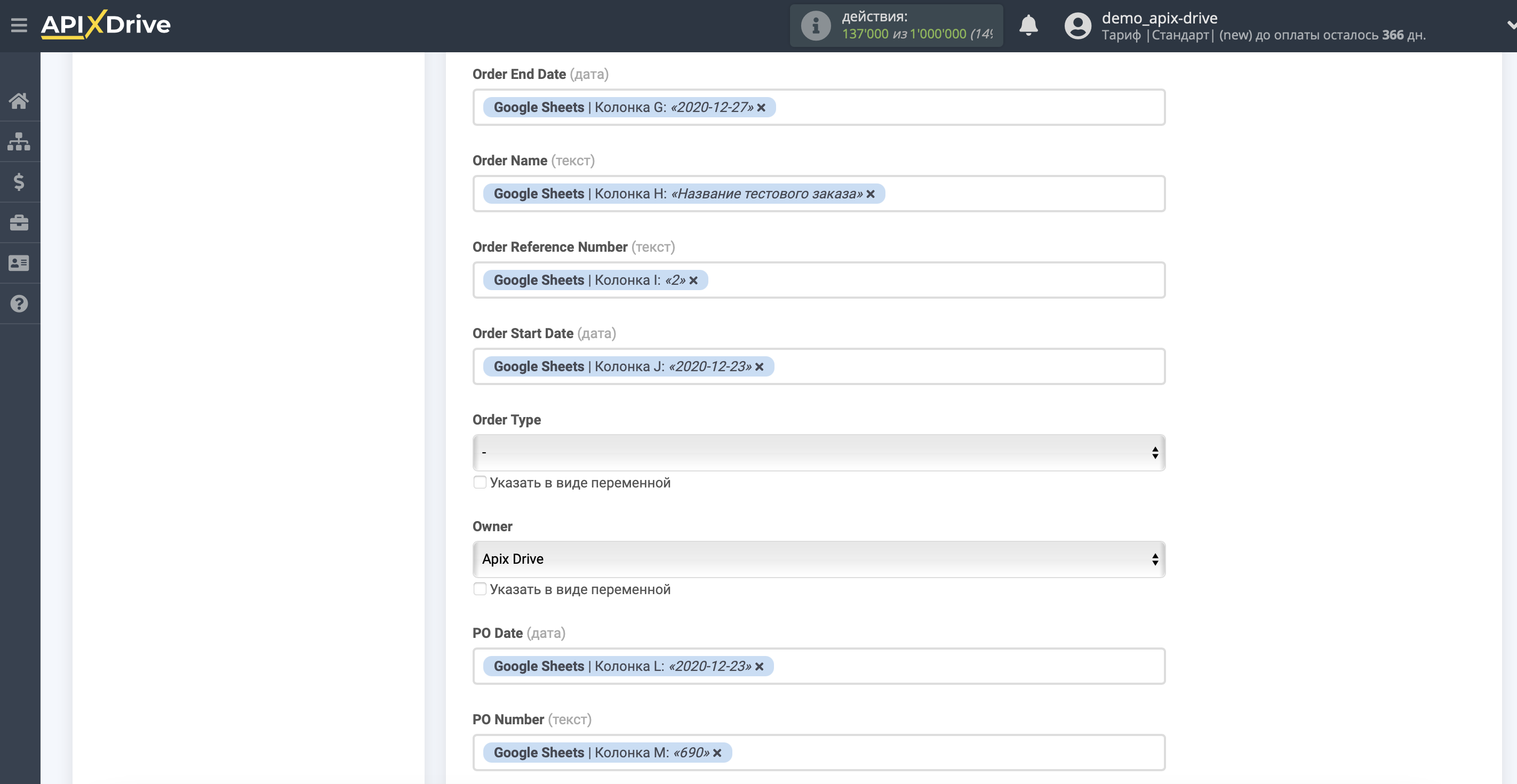The height and width of the screenshot is (784, 1517).
Task: Expand the account menu chevron
Action: pos(1511,25)
